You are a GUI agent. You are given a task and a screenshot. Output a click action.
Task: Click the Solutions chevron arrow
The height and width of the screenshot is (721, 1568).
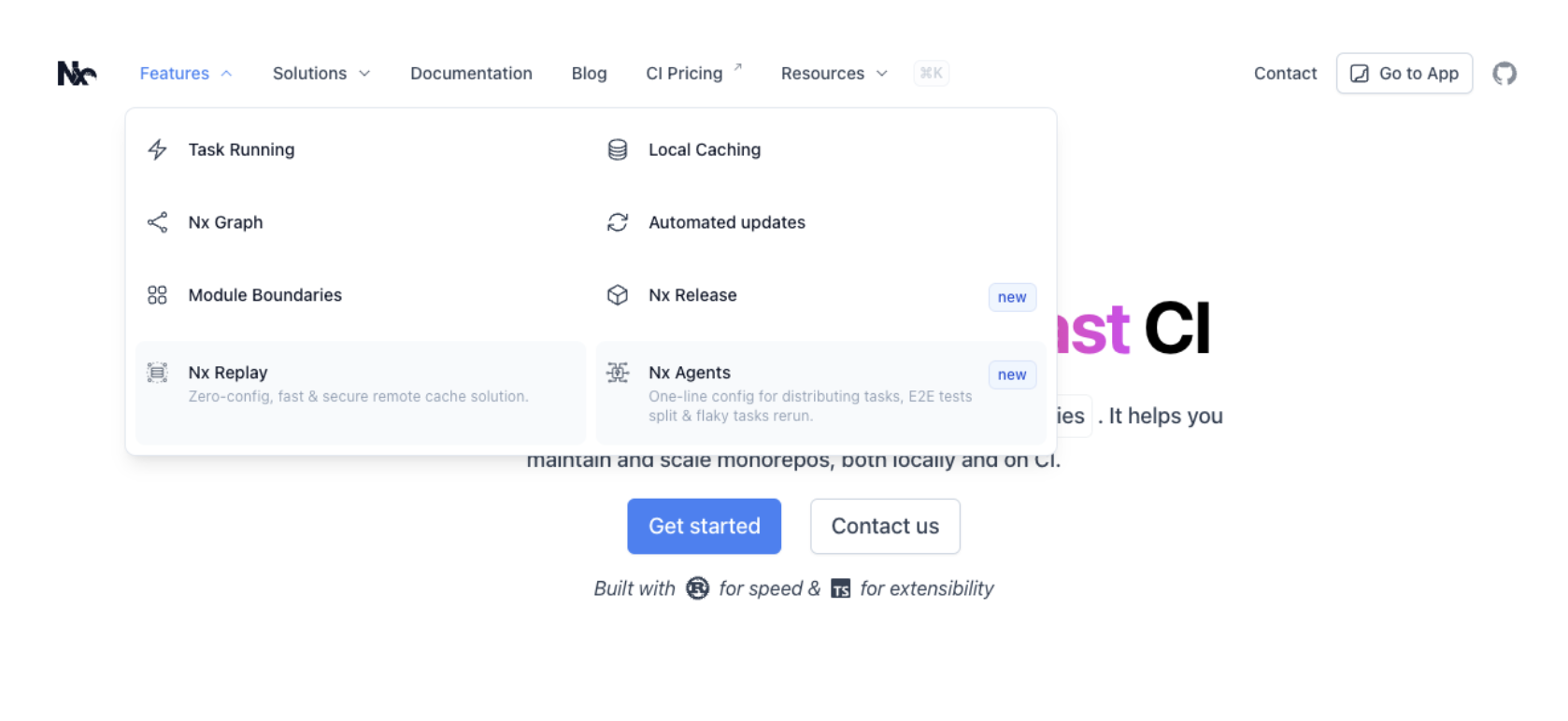[364, 73]
